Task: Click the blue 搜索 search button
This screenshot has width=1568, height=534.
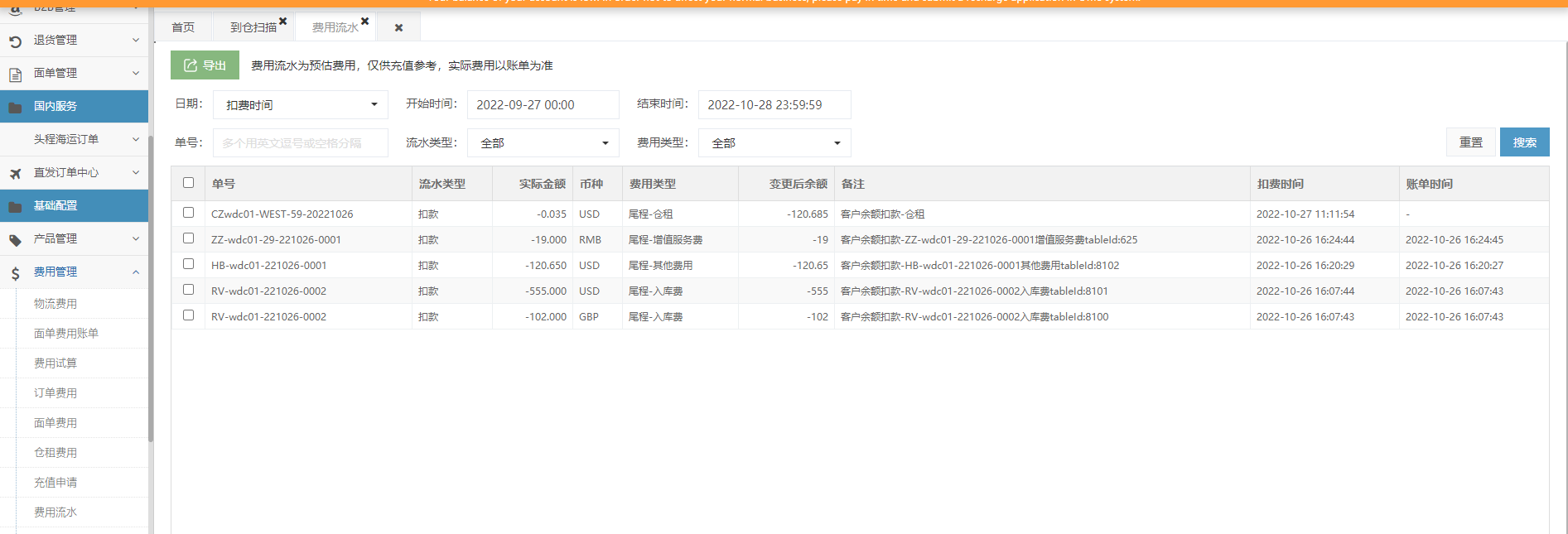Action: pos(1525,142)
